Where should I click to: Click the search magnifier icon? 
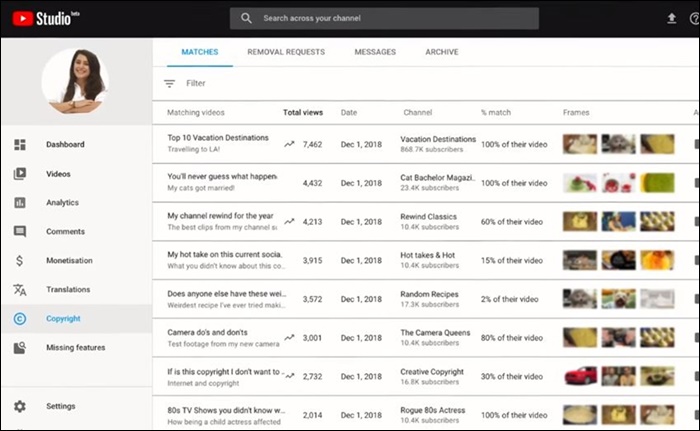[246, 18]
